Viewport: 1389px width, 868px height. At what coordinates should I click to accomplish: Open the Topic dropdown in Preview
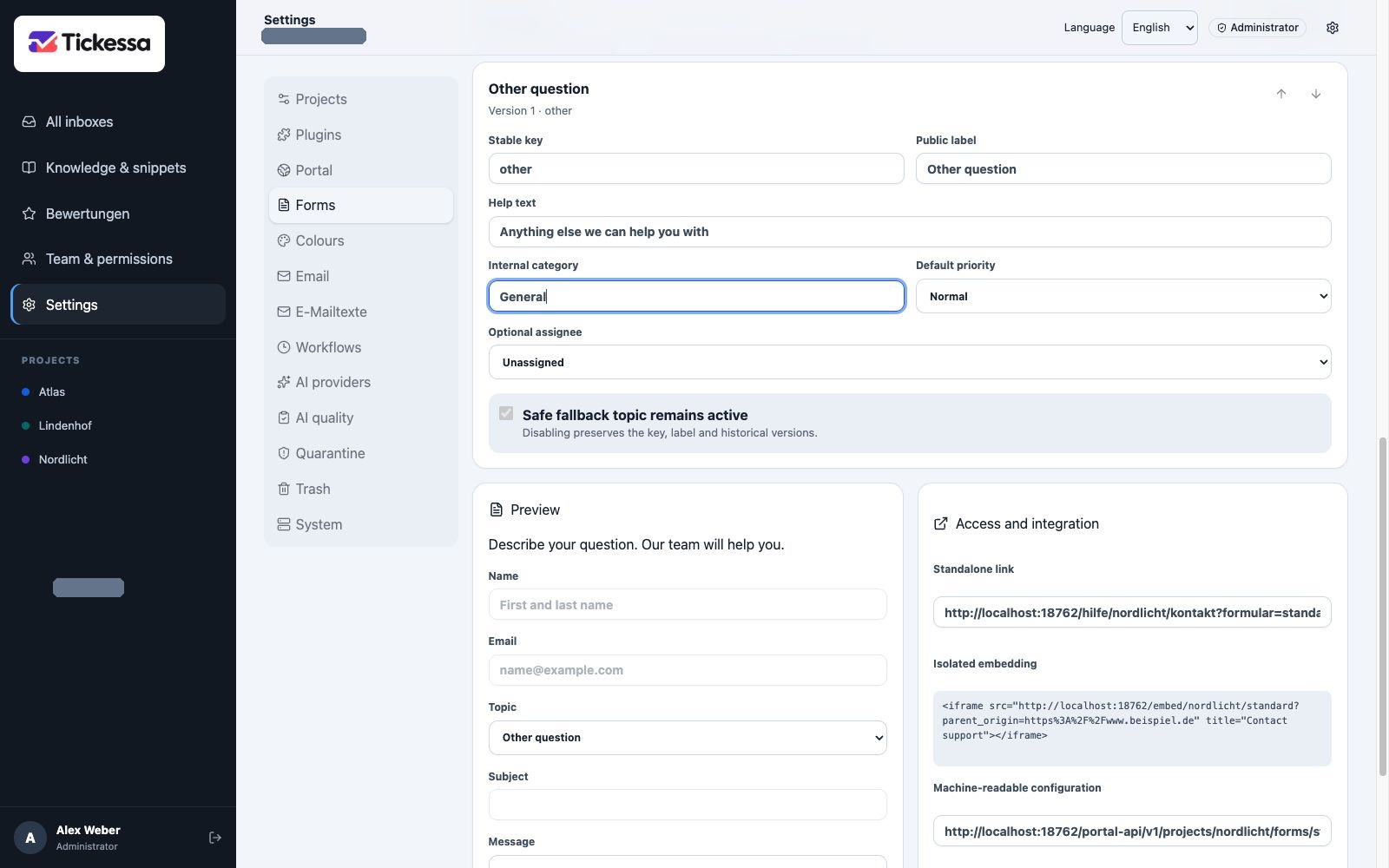(x=688, y=738)
